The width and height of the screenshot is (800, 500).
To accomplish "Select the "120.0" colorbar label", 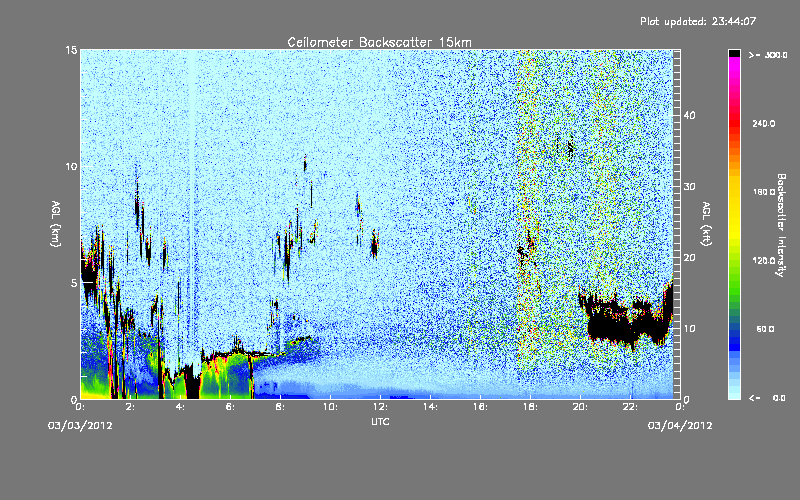I will tap(764, 260).
